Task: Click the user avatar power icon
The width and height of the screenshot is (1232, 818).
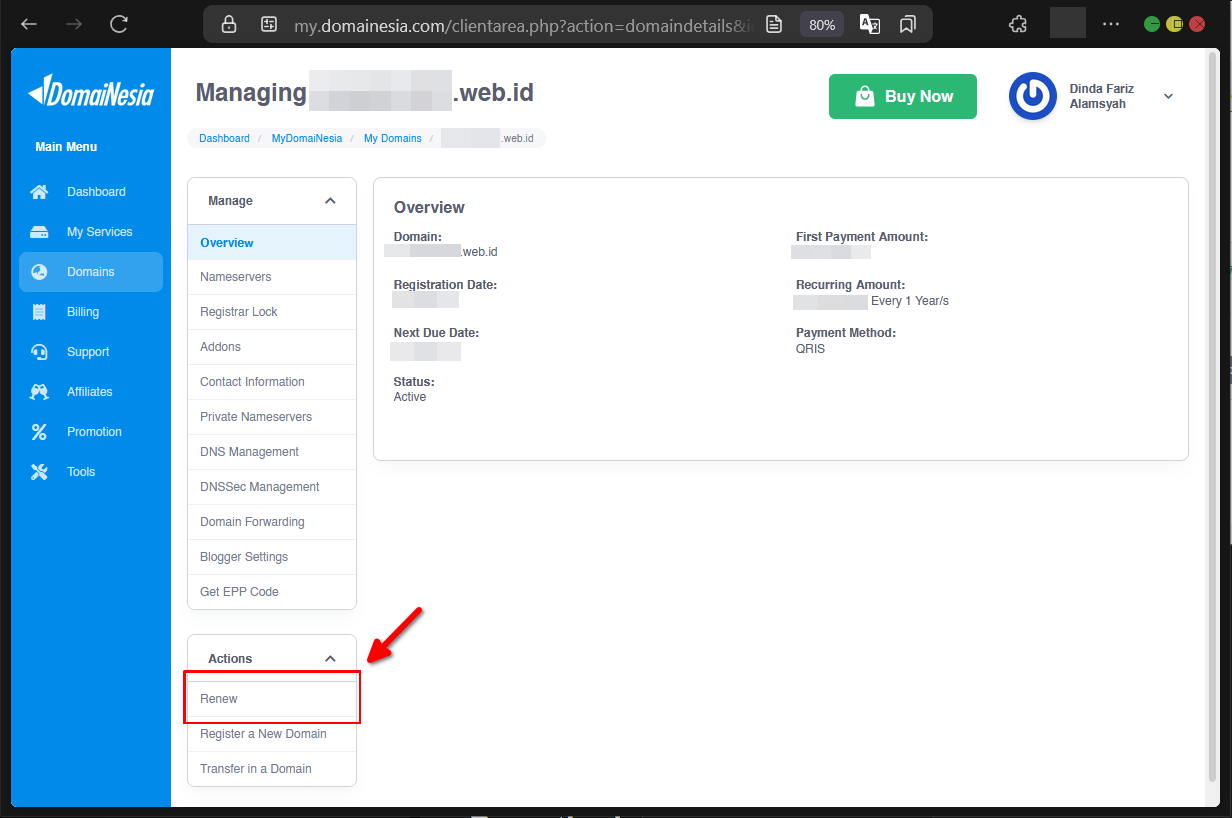Action: pos(1032,97)
